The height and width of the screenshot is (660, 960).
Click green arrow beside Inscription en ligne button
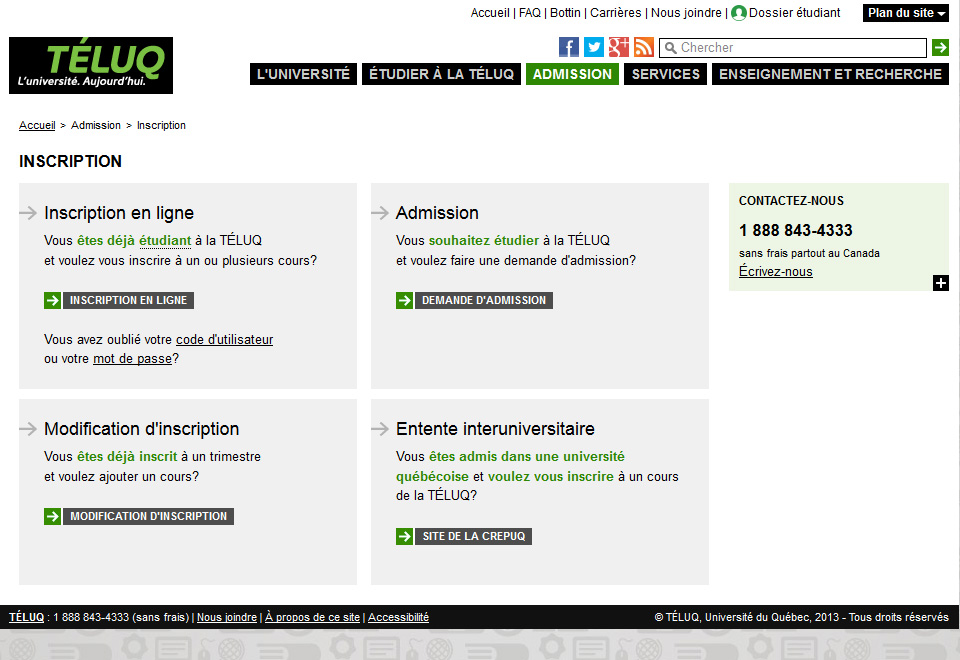click(x=53, y=300)
